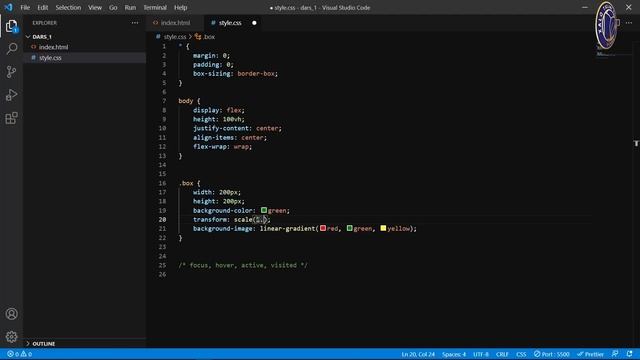Click the '.box {' selector line

pyautogui.click(x=189, y=183)
